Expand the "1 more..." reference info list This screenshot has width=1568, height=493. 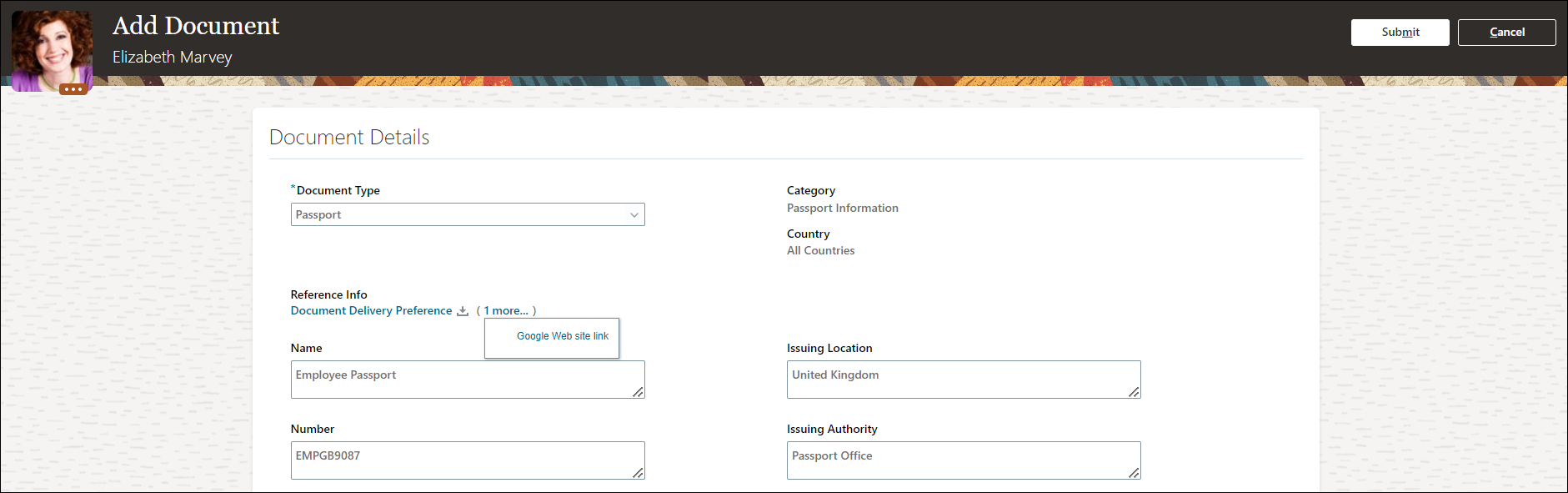tap(506, 311)
